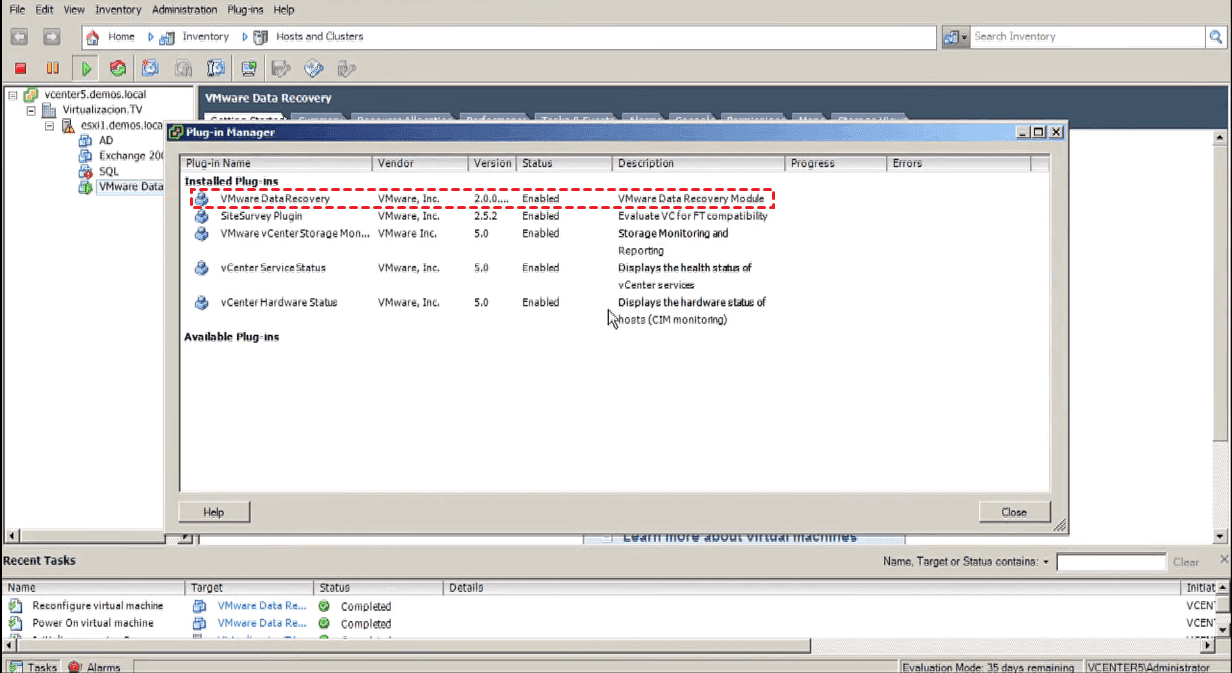Open the dropdown arrow after Inventory

(244, 37)
